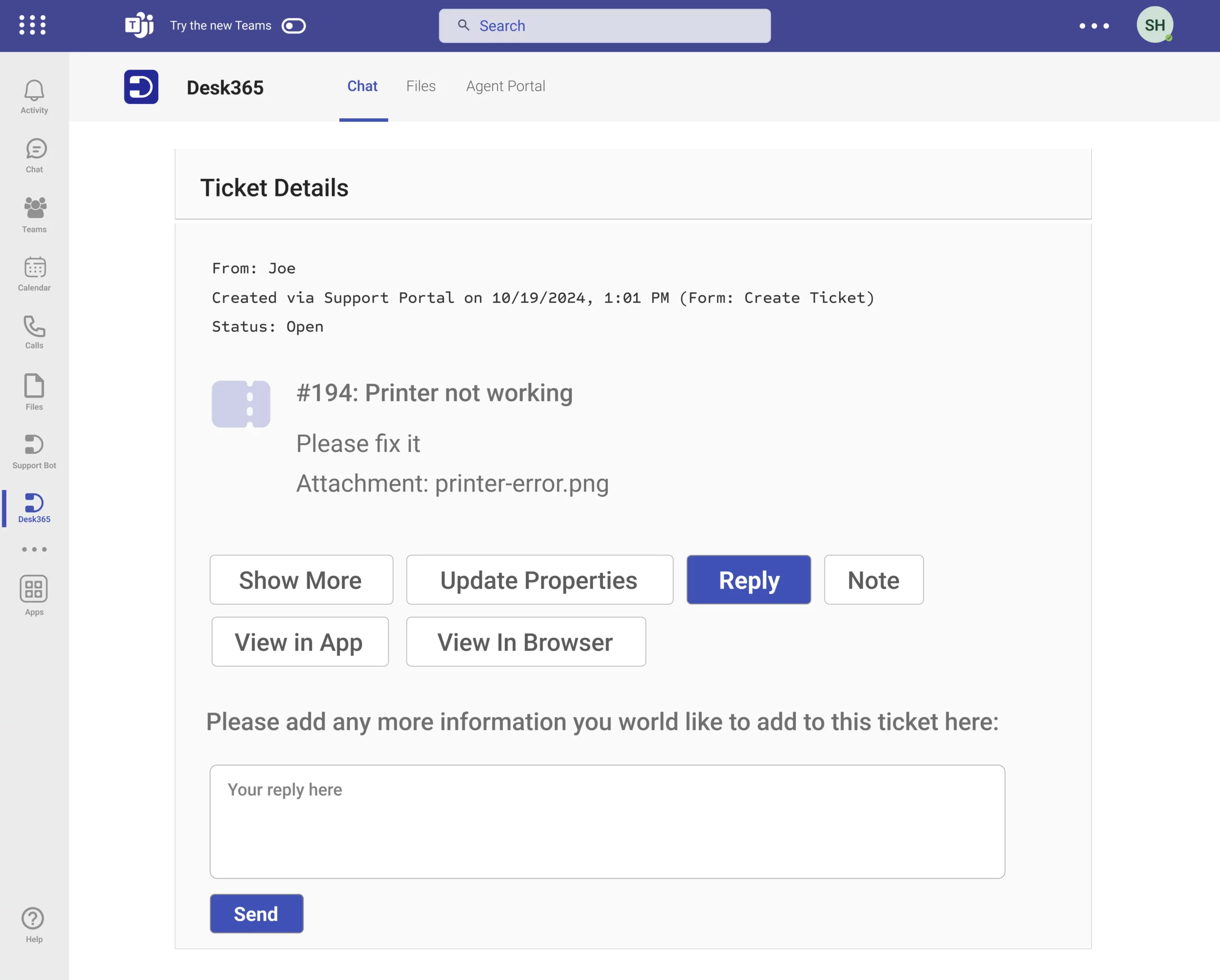
Task: Click the Your reply here text box
Action: 607,821
